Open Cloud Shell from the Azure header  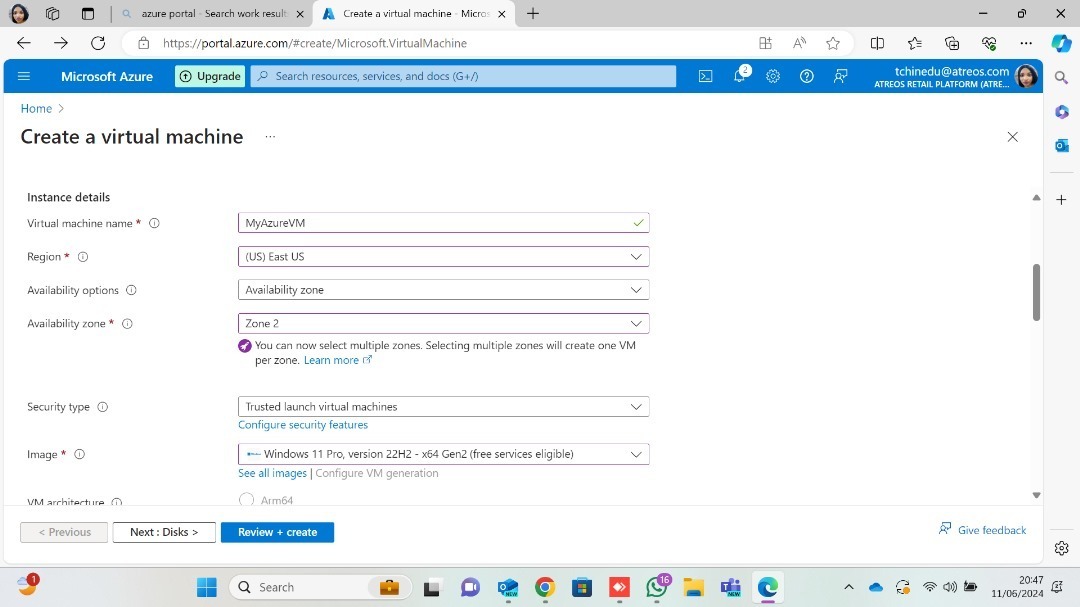pos(705,76)
